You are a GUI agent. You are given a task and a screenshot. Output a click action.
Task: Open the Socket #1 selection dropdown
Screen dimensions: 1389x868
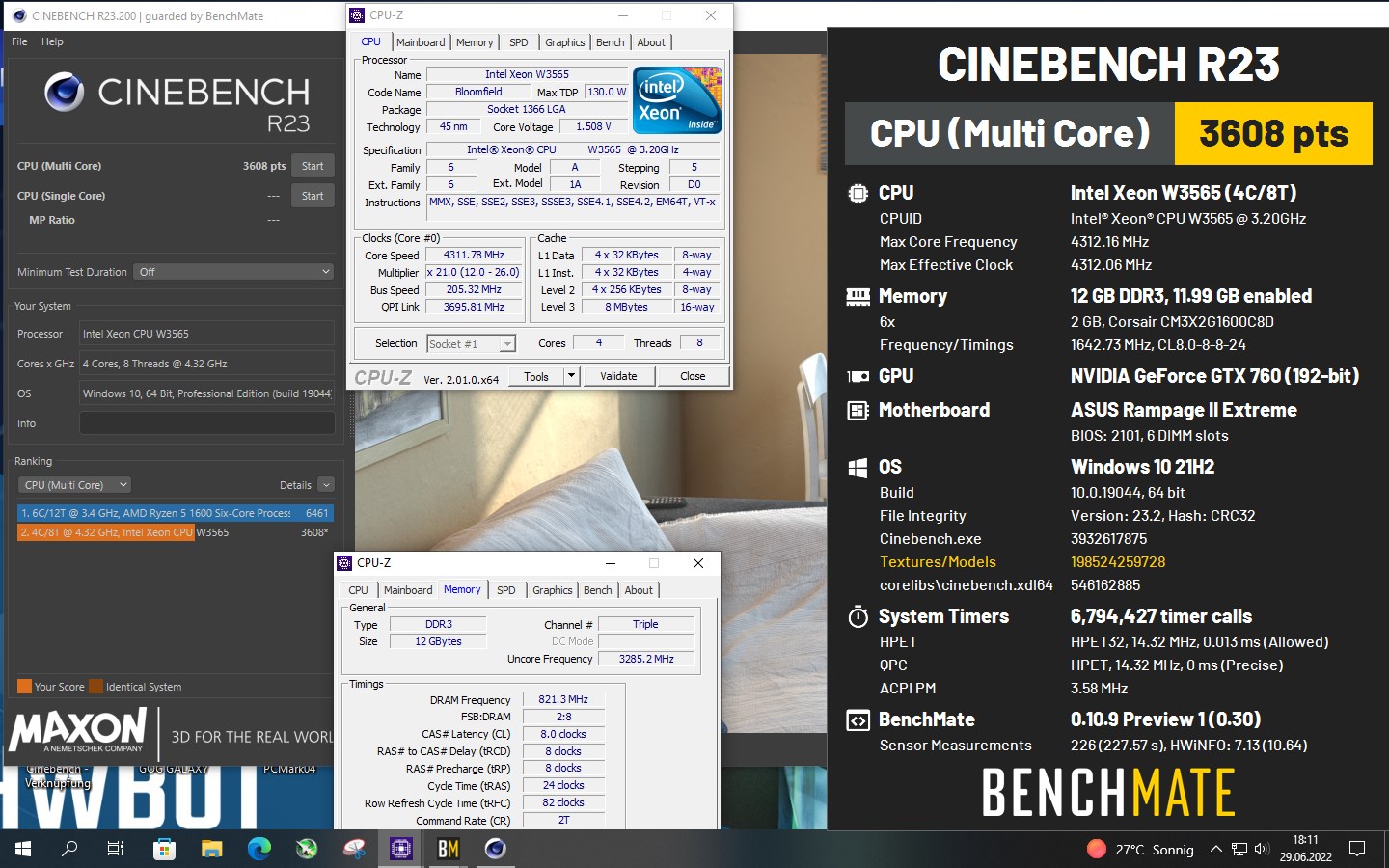tap(472, 343)
